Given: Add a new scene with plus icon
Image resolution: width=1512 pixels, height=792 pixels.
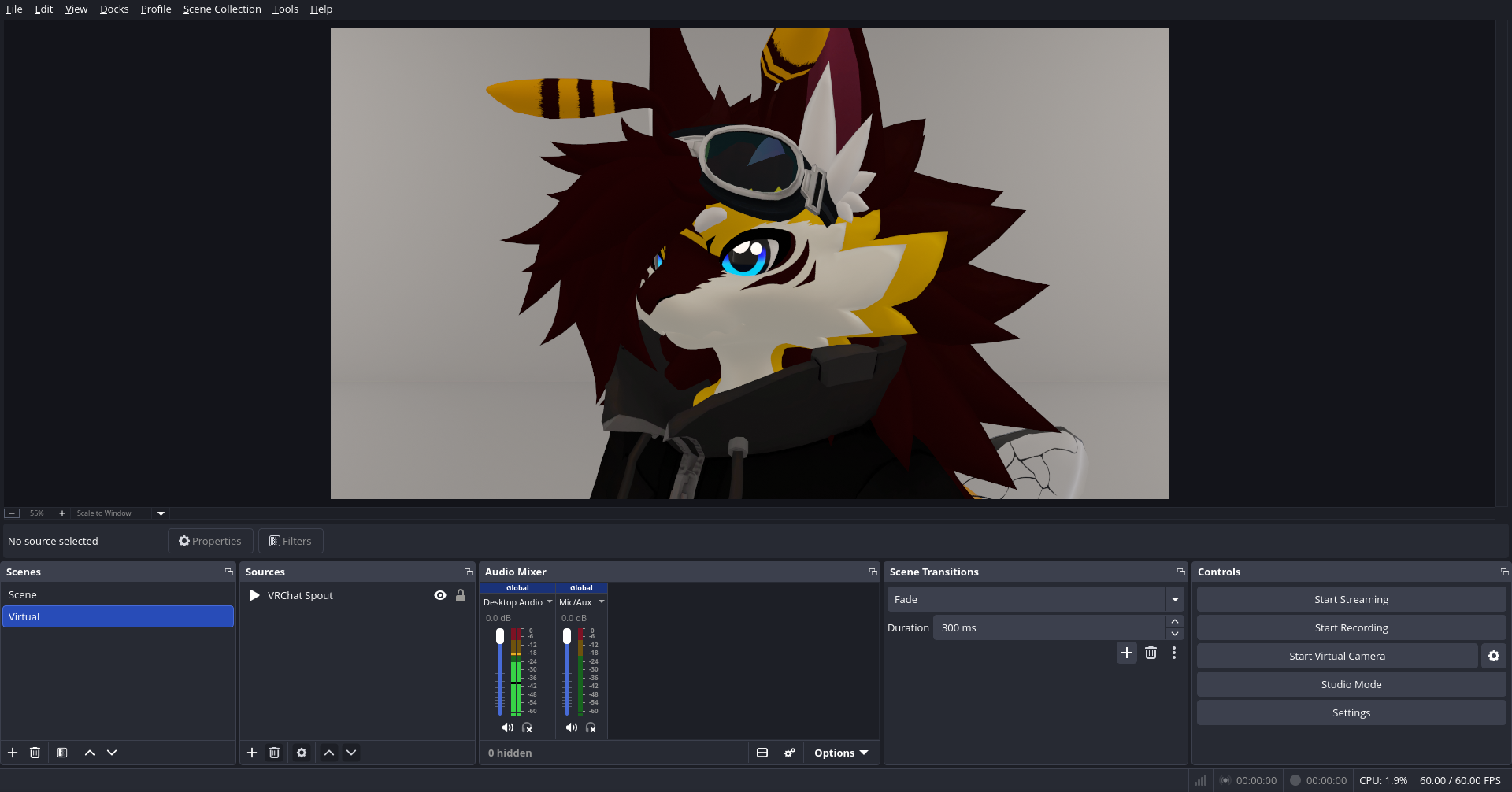Looking at the screenshot, I should click(x=13, y=753).
